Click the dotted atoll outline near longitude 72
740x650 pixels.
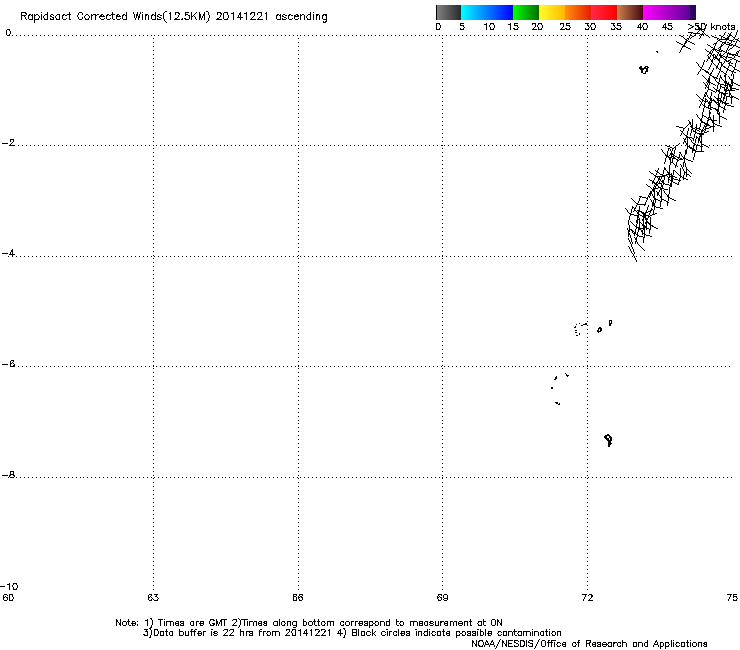pos(580,329)
